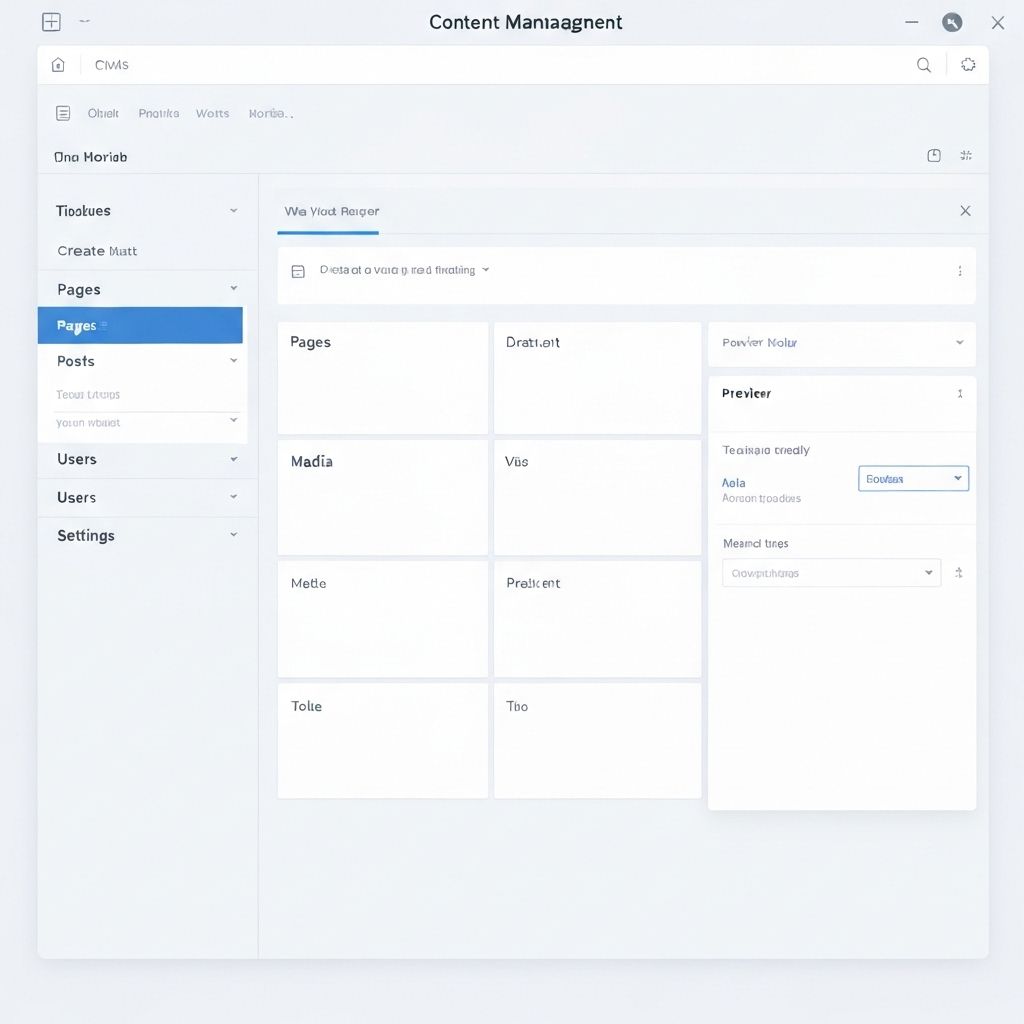Click the app icon in the top-left corner

coord(49,20)
